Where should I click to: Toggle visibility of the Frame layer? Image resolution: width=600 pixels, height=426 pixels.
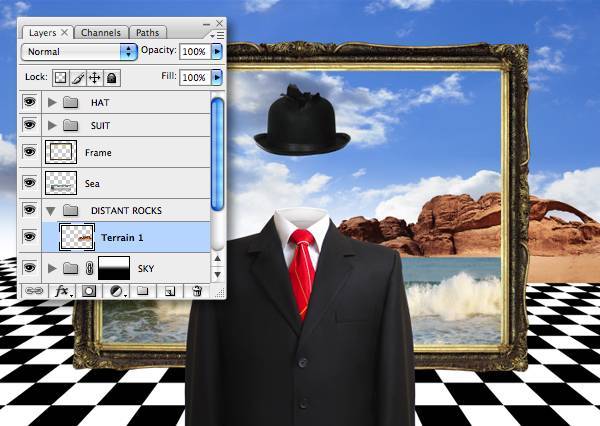coord(30,152)
